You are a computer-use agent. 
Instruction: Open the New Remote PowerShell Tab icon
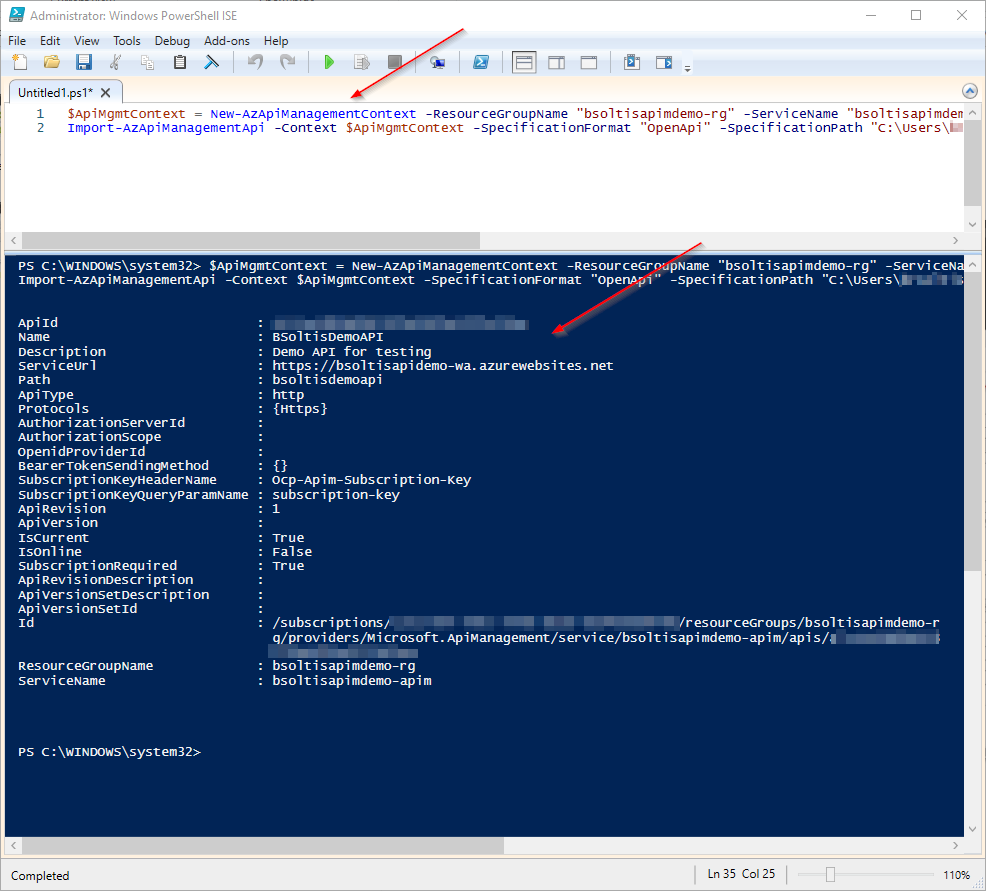[x=437, y=63]
